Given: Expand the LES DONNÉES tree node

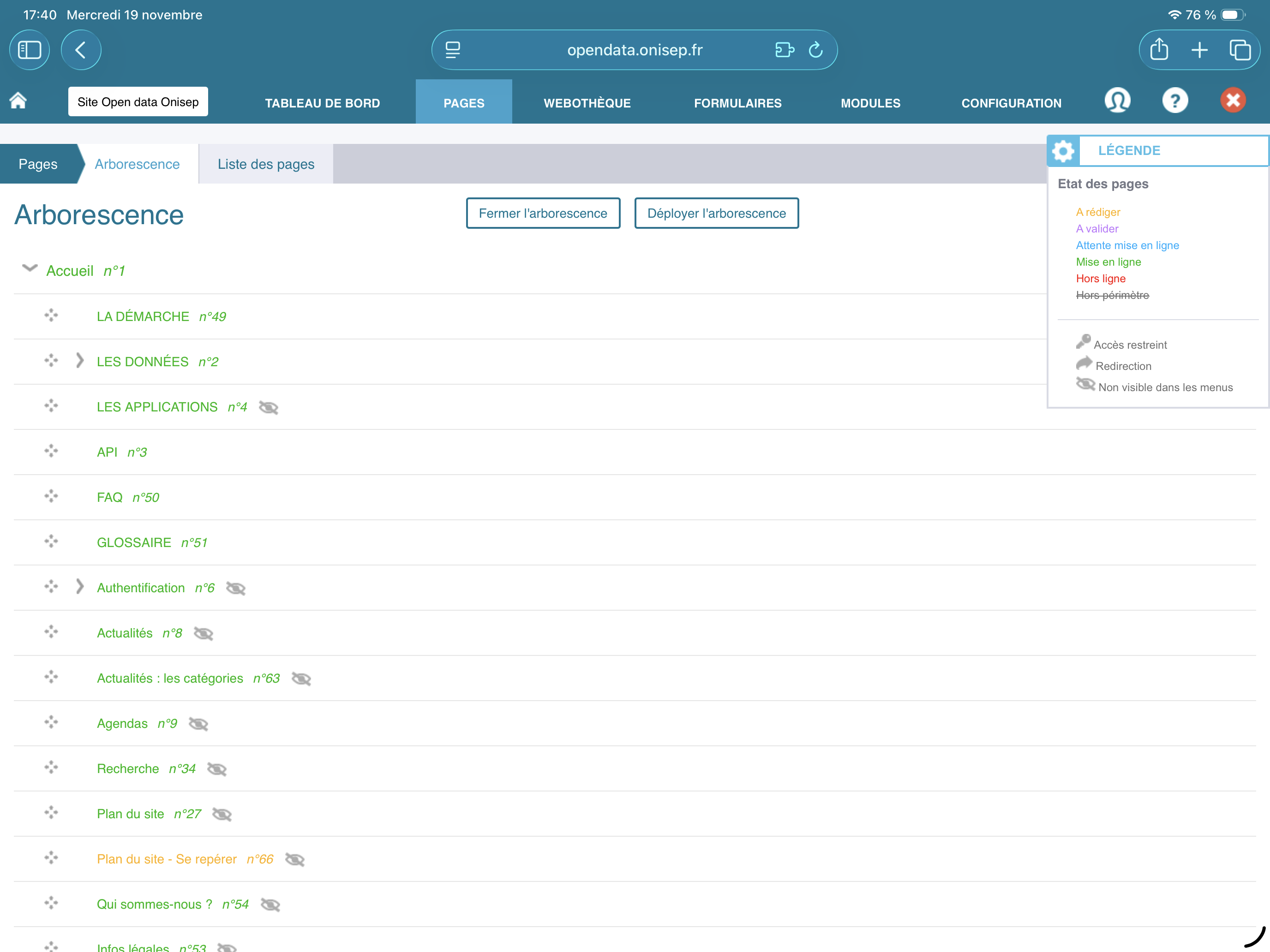Looking at the screenshot, I should click(x=80, y=361).
